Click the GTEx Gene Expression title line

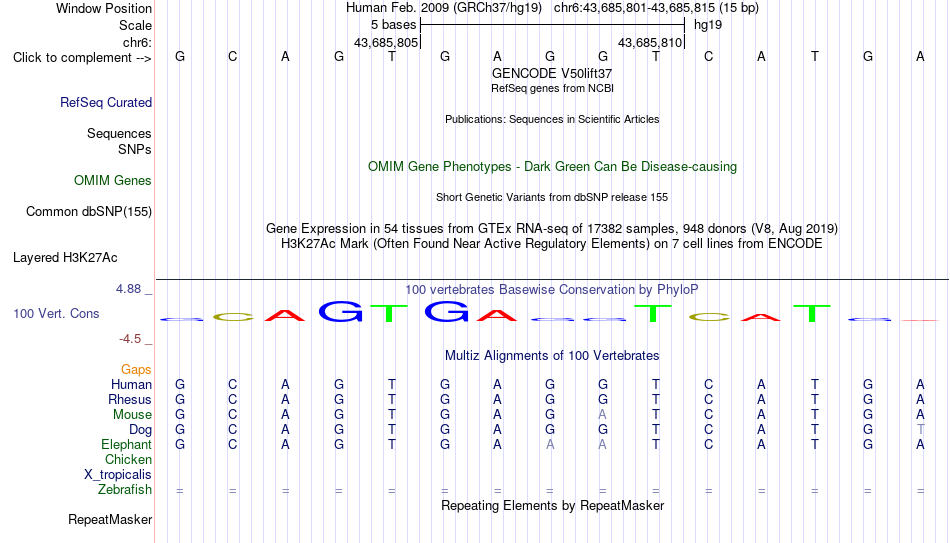pos(552,228)
